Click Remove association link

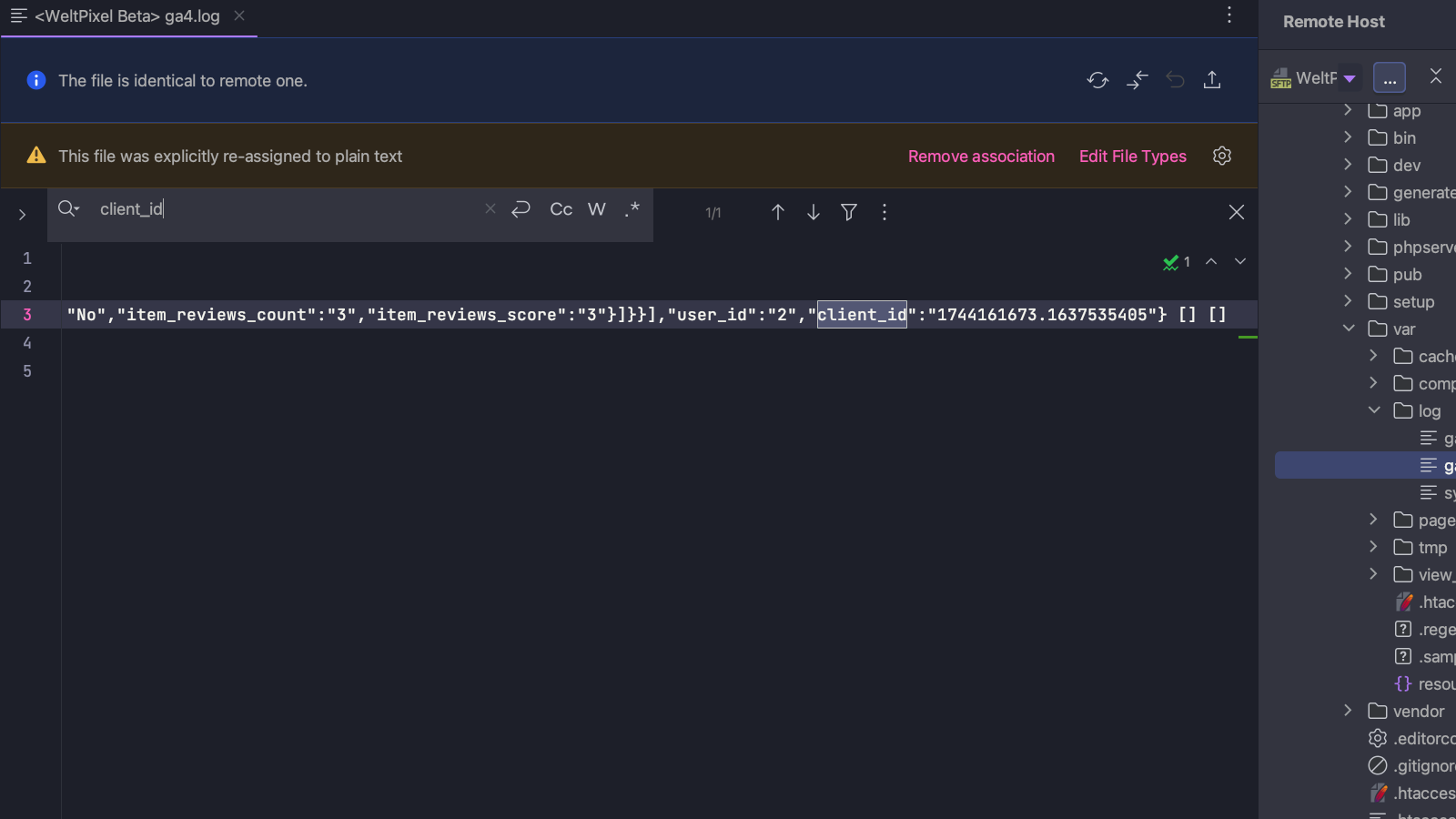tap(981, 156)
